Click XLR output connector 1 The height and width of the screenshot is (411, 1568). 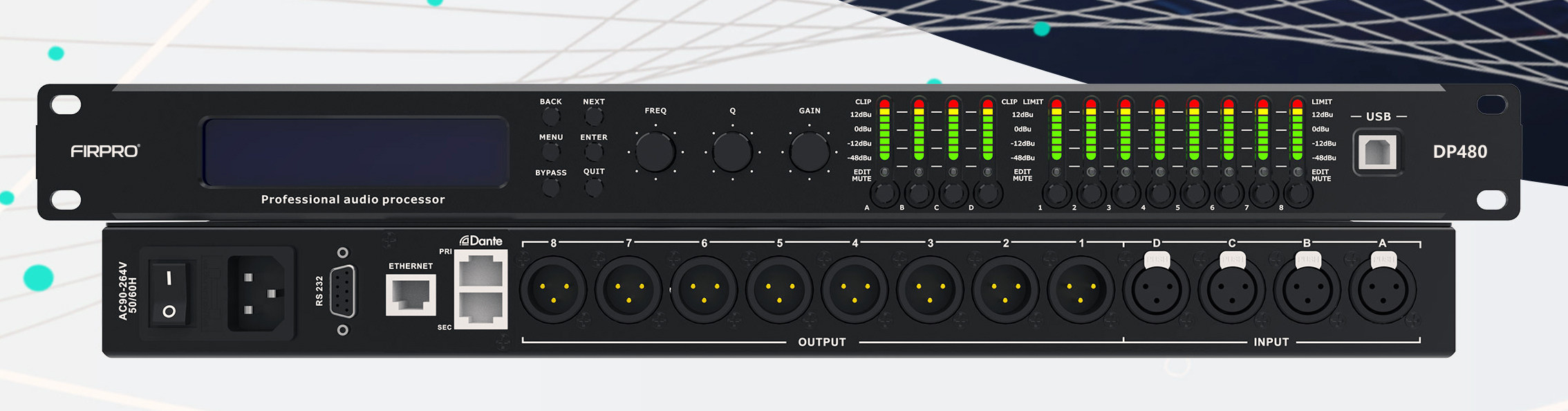coord(1081,290)
